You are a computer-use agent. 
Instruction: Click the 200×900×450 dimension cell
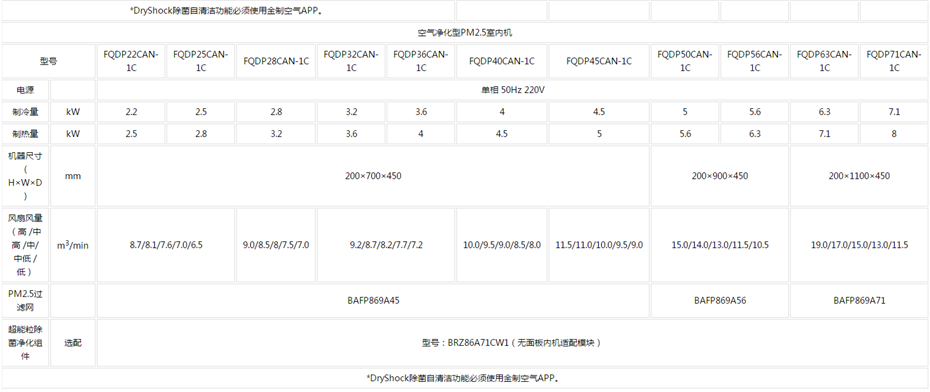(719, 176)
